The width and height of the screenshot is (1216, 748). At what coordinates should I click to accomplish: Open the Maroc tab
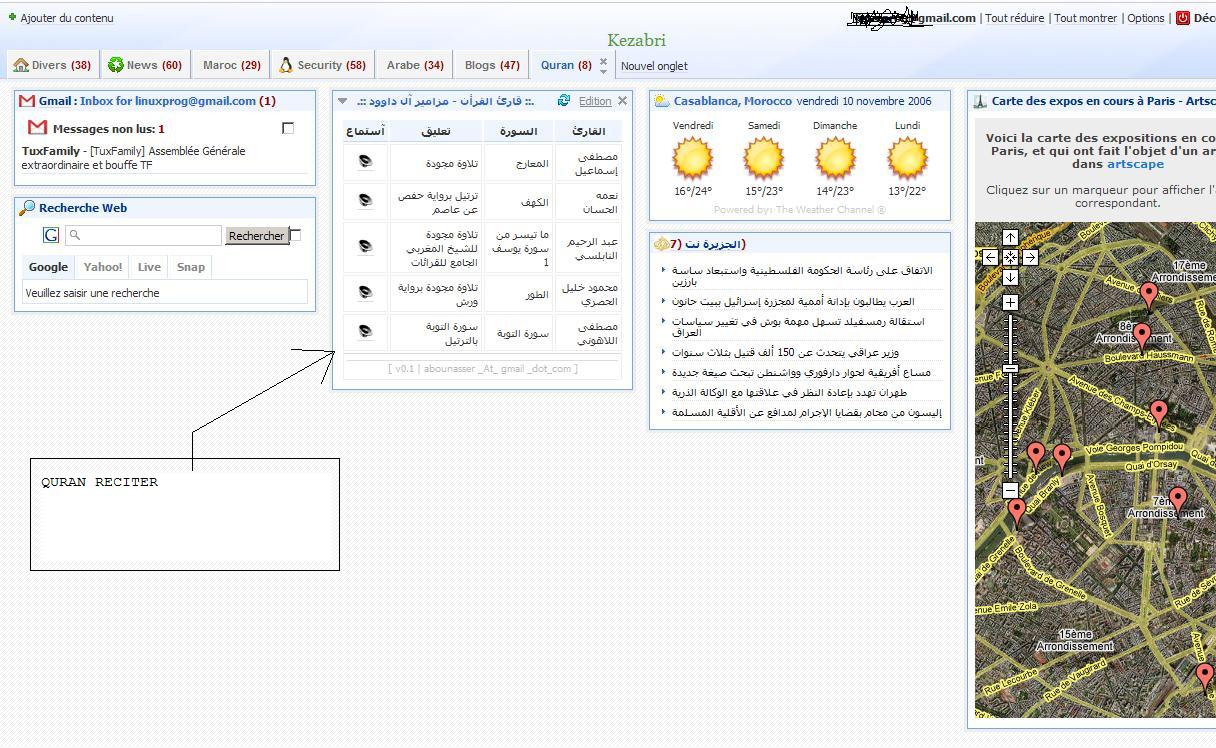click(231, 65)
